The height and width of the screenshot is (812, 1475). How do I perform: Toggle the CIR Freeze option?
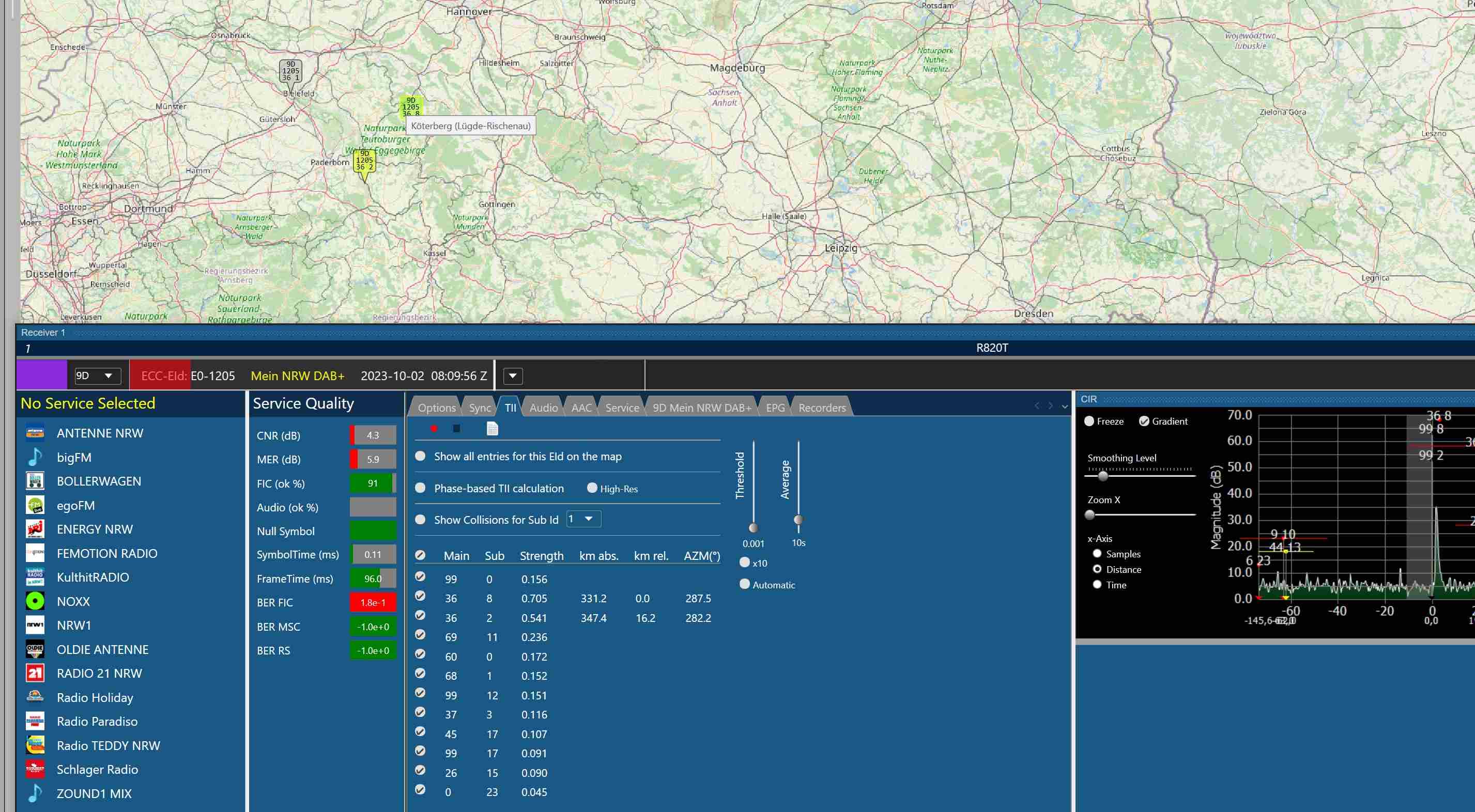tap(1089, 421)
